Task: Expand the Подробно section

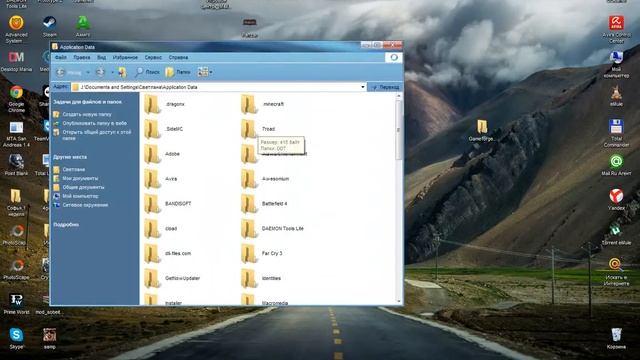Action: (x=66, y=224)
